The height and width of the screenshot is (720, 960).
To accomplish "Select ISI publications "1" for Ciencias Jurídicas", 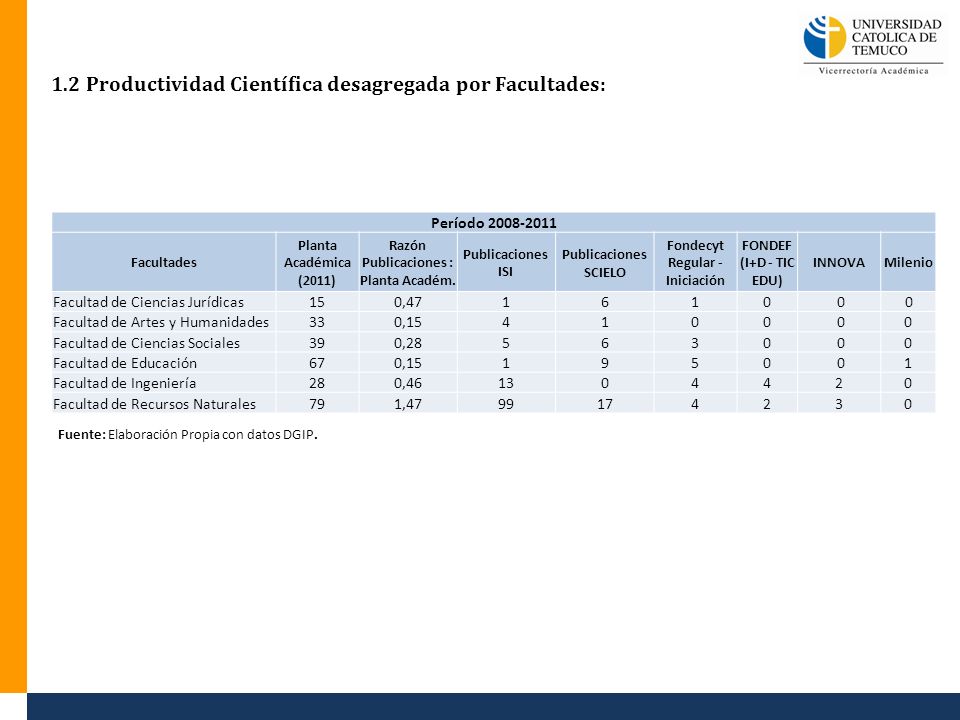I will 506,302.
